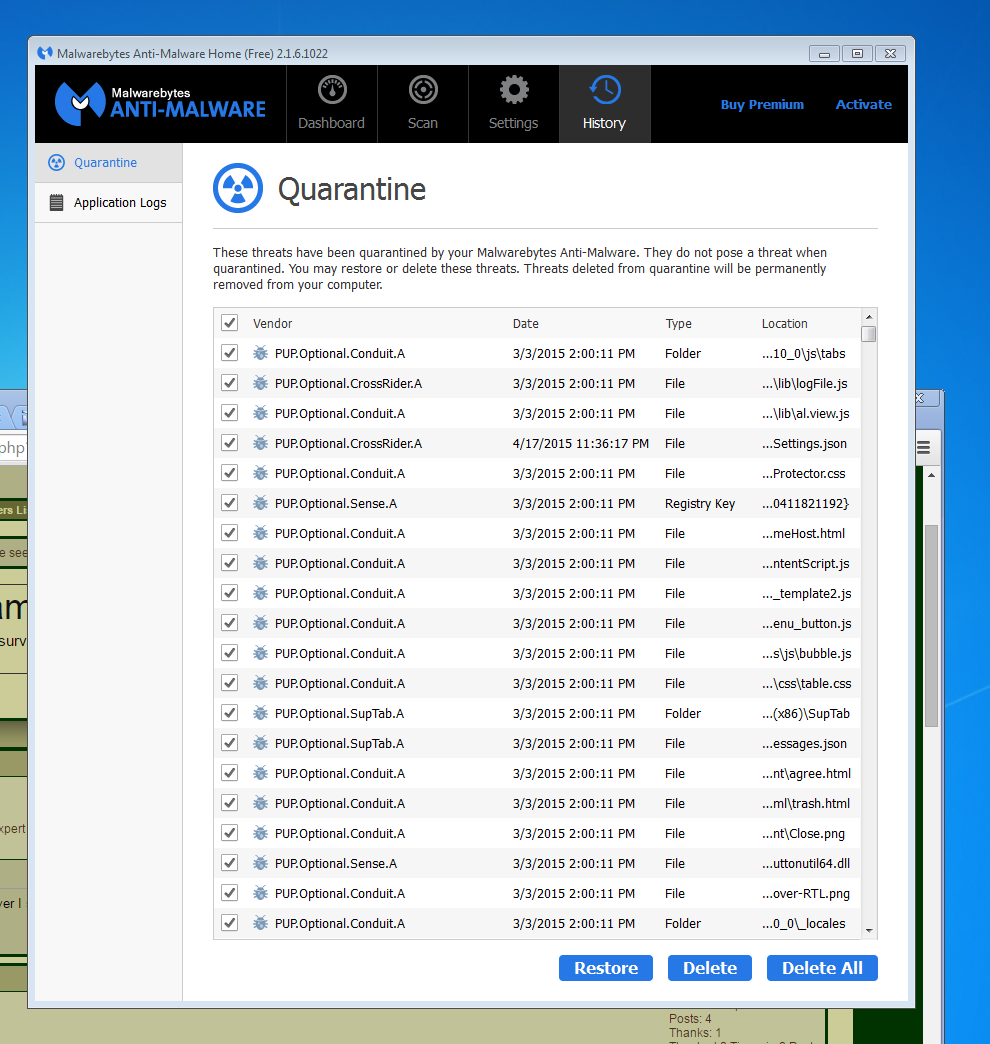Click the Delete All button
990x1044 pixels.
822,968
